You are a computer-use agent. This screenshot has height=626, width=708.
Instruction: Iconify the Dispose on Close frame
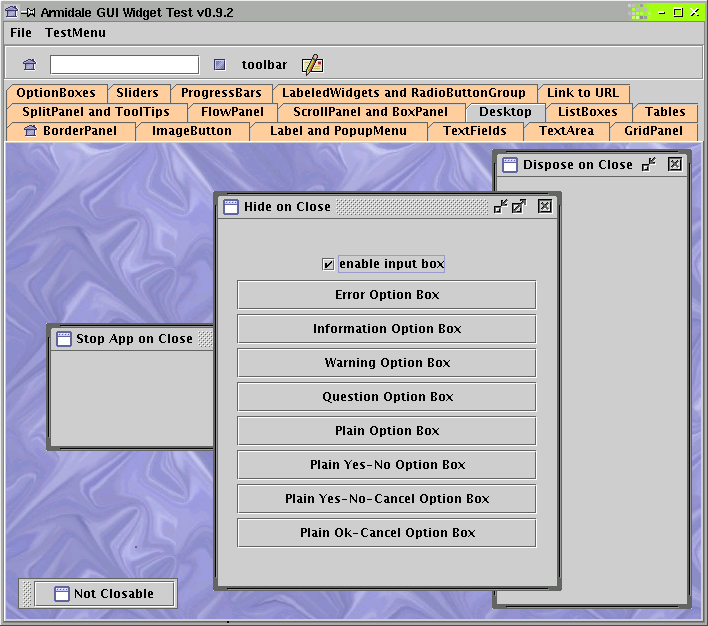[649, 164]
